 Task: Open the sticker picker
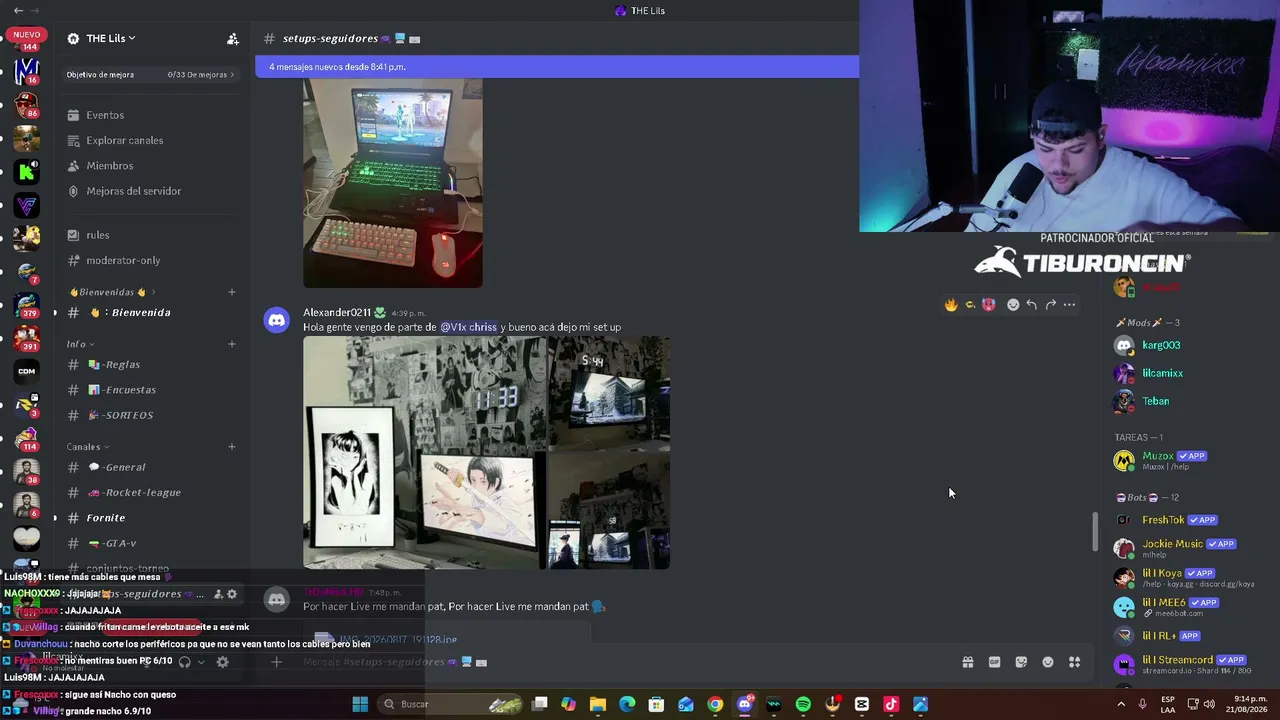1021,662
